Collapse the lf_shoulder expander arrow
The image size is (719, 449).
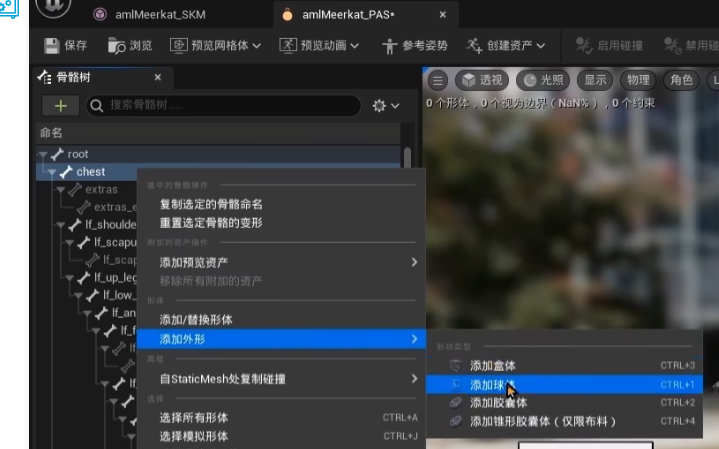(x=61, y=225)
